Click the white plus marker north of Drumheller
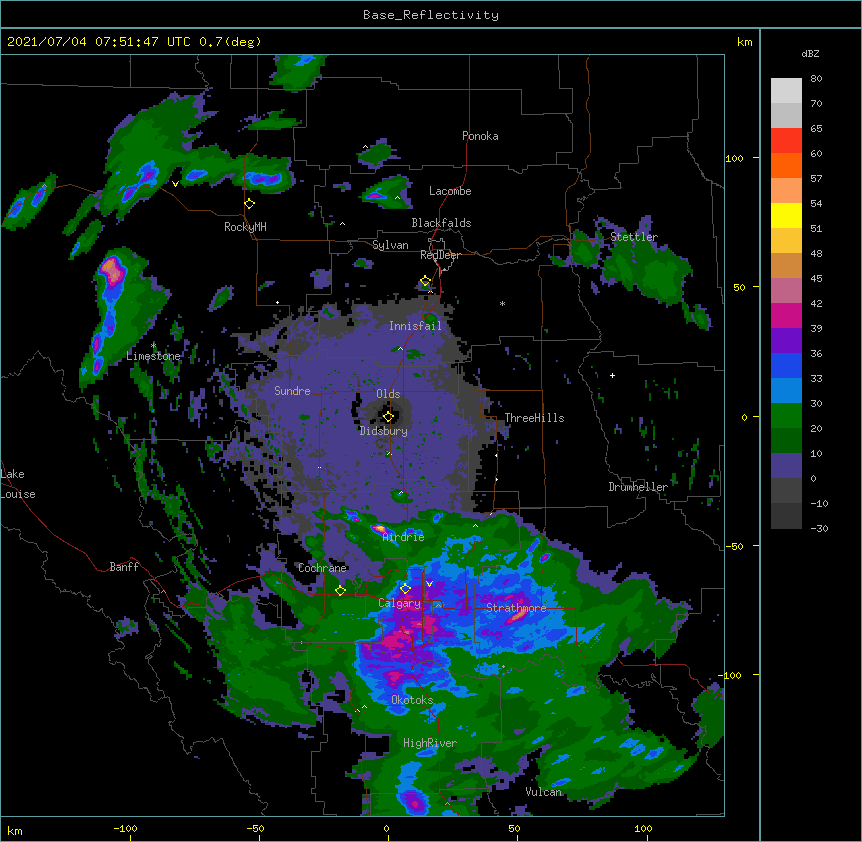Screen dimensions: 862x842 click(x=612, y=375)
